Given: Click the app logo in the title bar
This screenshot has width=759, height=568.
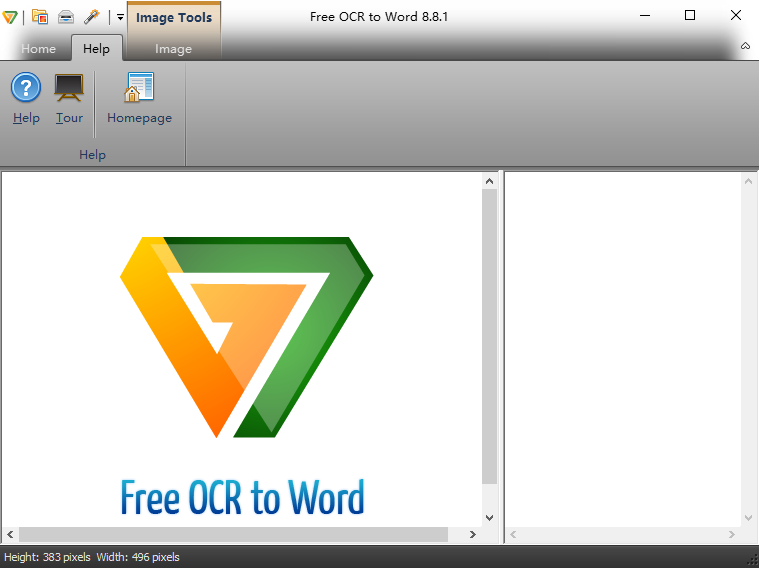Looking at the screenshot, I should [10, 17].
